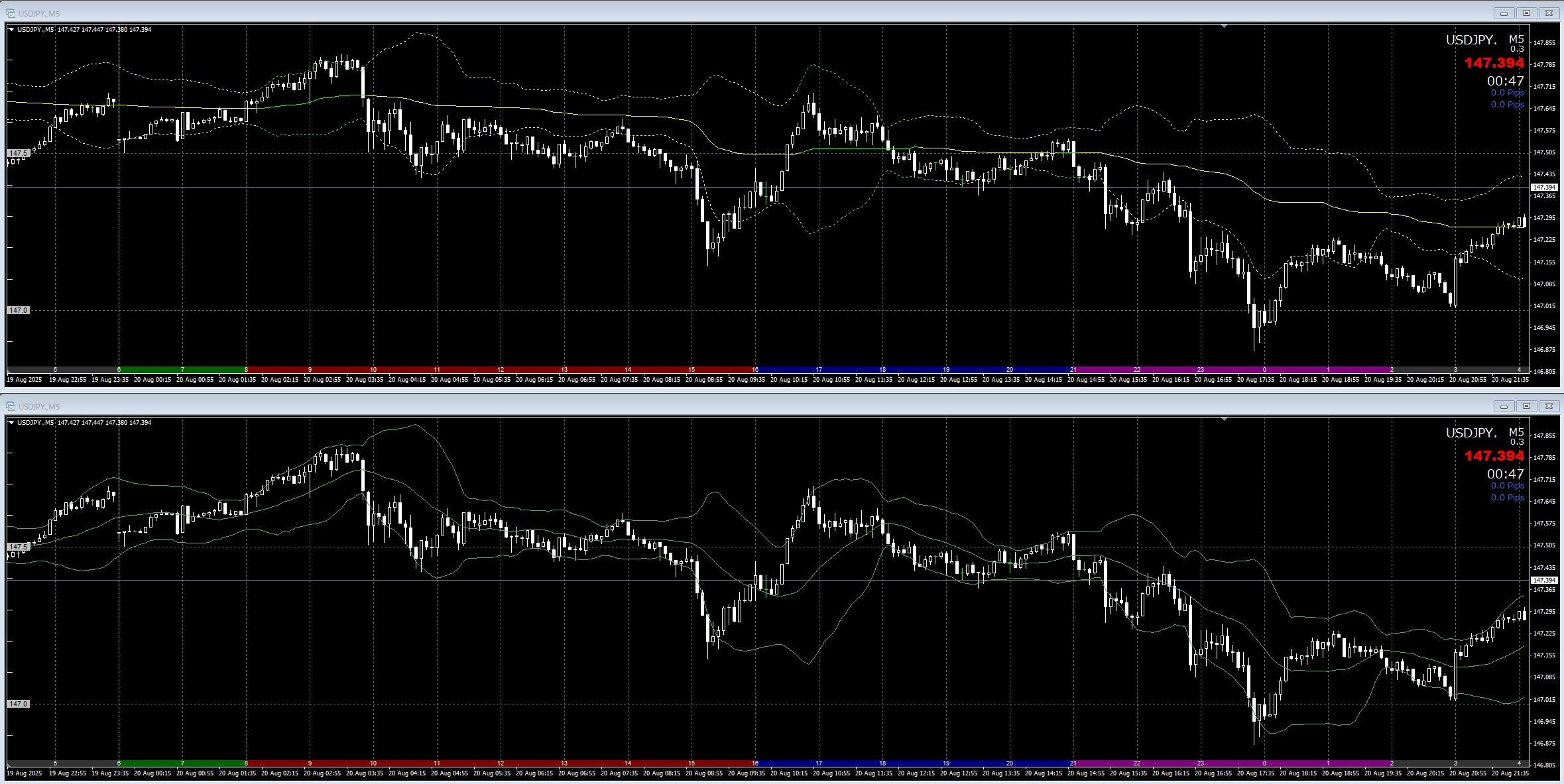Select the 147.0 level label in bottom chart
The width and height of the screenshot is (1564, 784).
pos(18,704)
